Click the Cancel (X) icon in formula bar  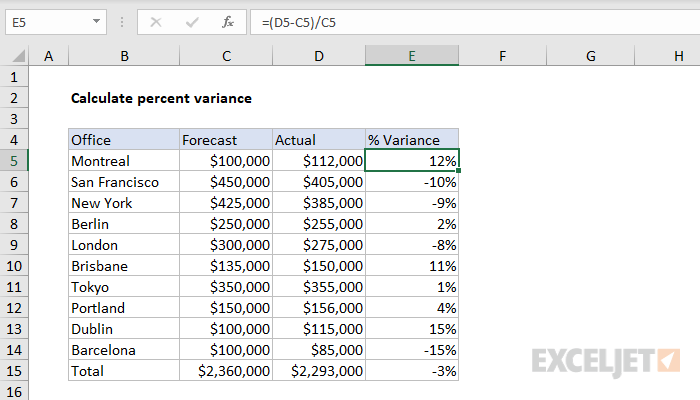point(156,21)
